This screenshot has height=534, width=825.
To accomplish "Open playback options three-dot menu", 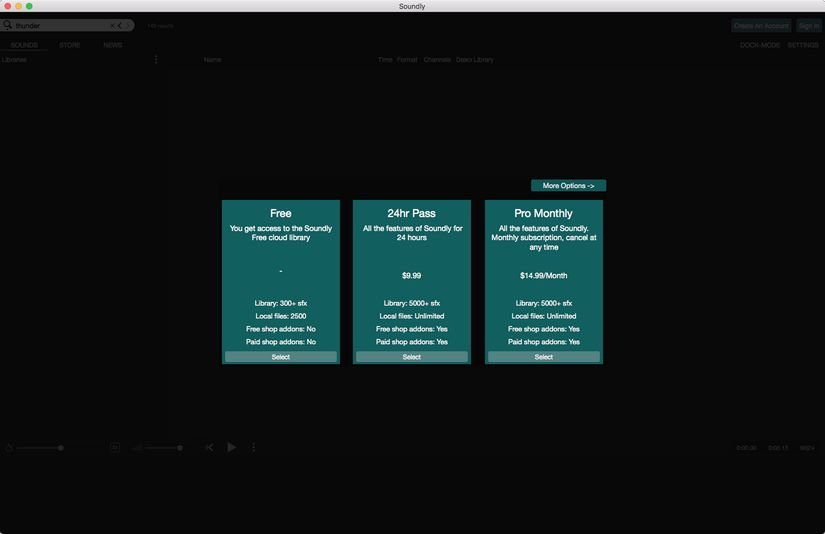I will [254, 448].
